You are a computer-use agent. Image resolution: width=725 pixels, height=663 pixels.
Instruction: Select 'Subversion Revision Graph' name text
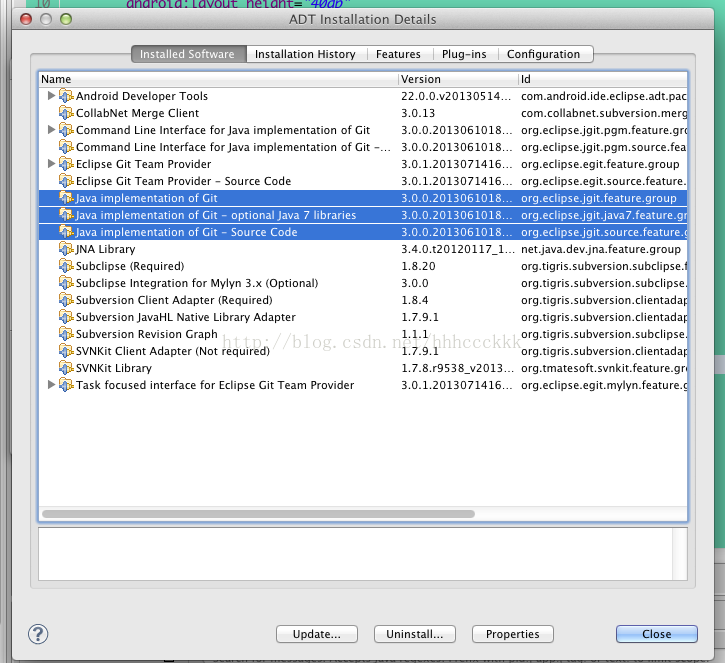pos(147,334)
